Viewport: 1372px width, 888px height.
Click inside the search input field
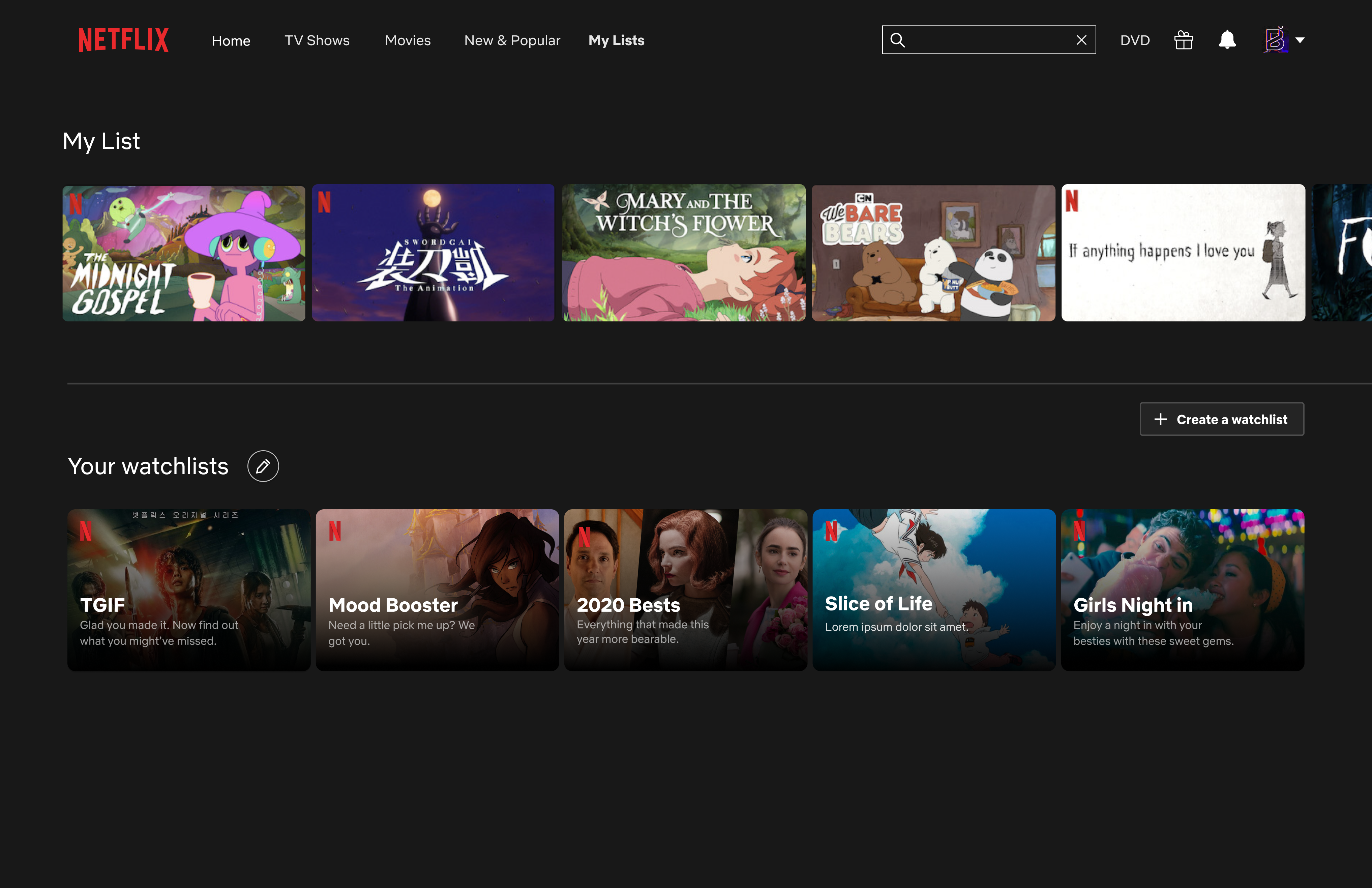point(988,40)
